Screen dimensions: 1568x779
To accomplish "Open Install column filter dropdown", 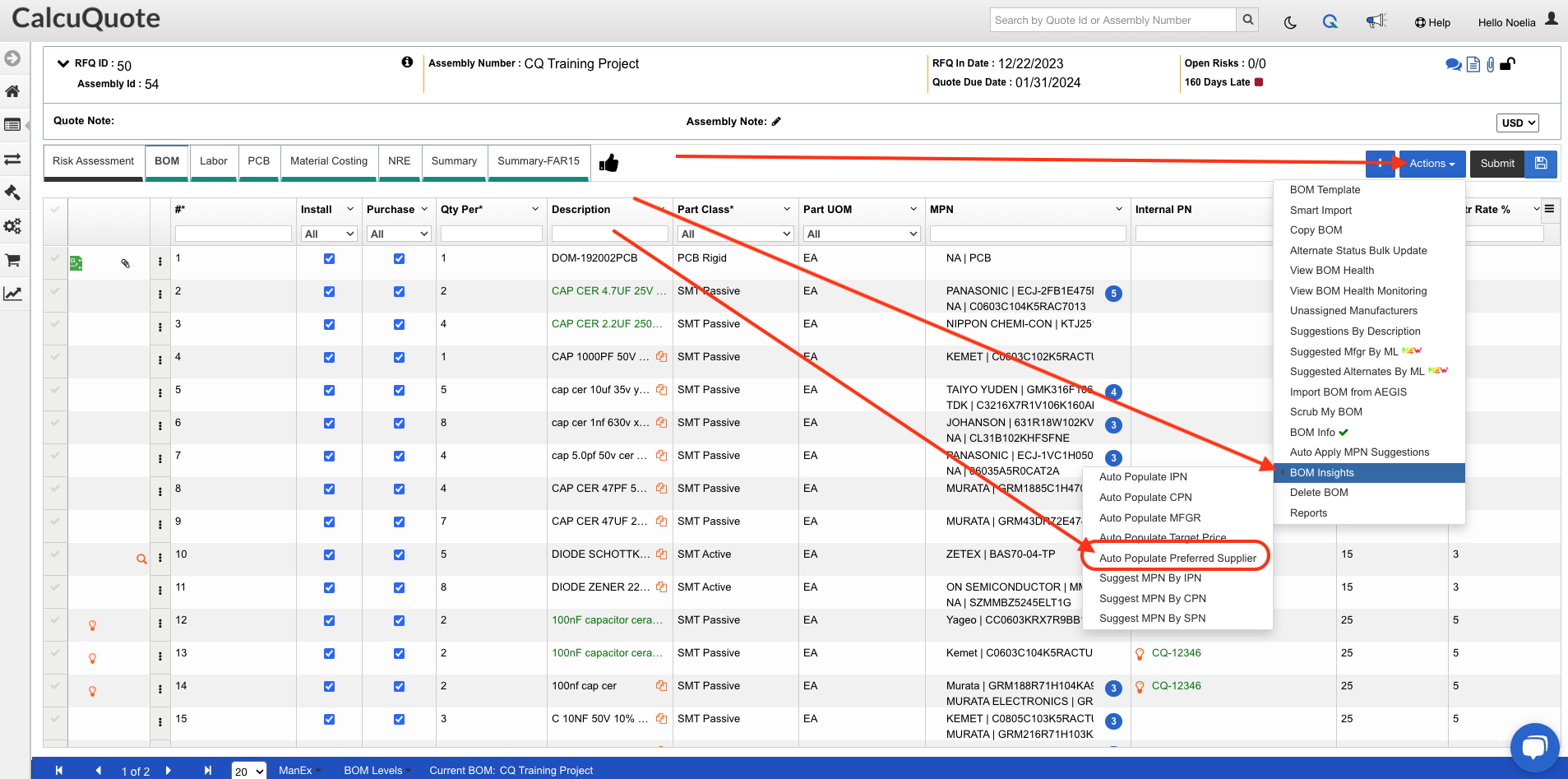I will [x=329, y=234].
